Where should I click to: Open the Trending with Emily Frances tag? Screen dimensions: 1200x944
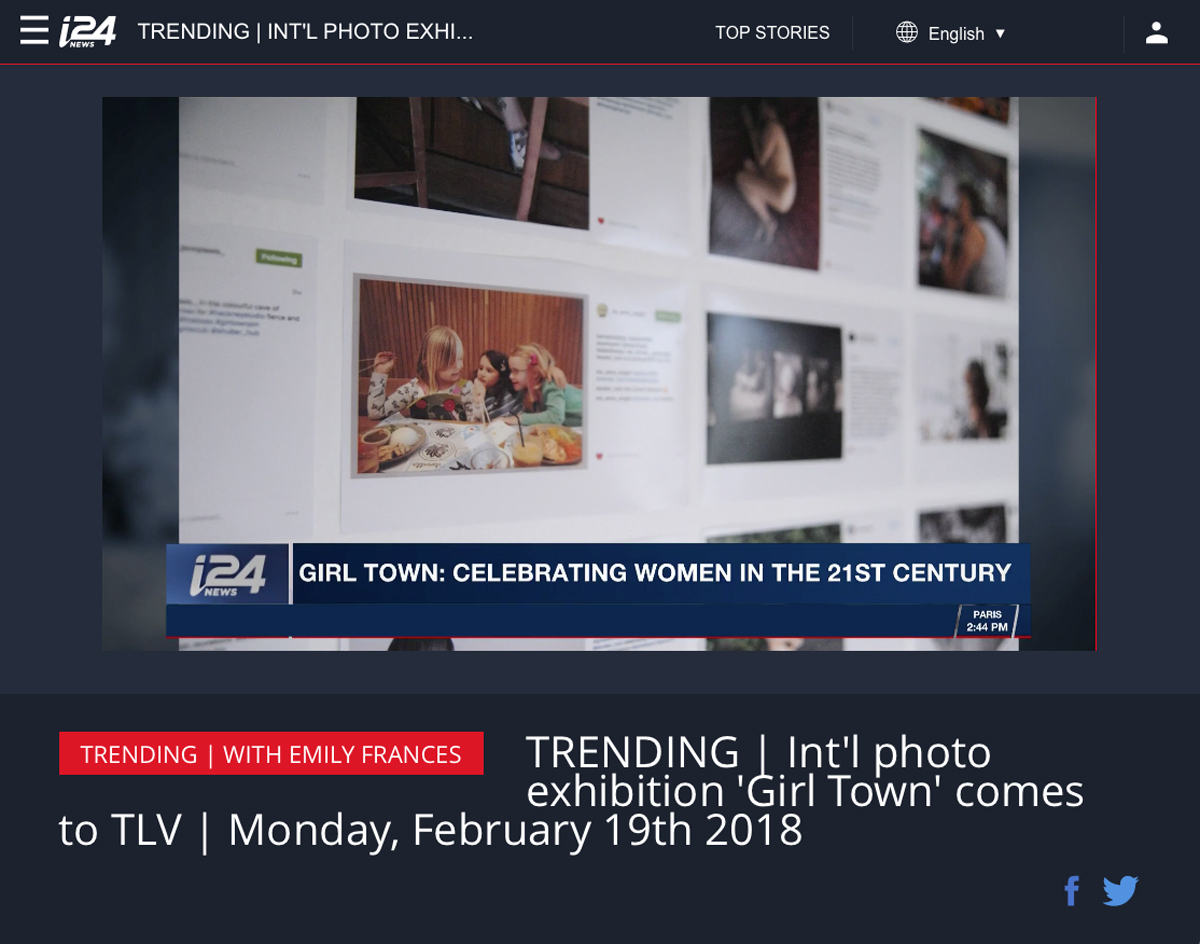click(271, 754)
